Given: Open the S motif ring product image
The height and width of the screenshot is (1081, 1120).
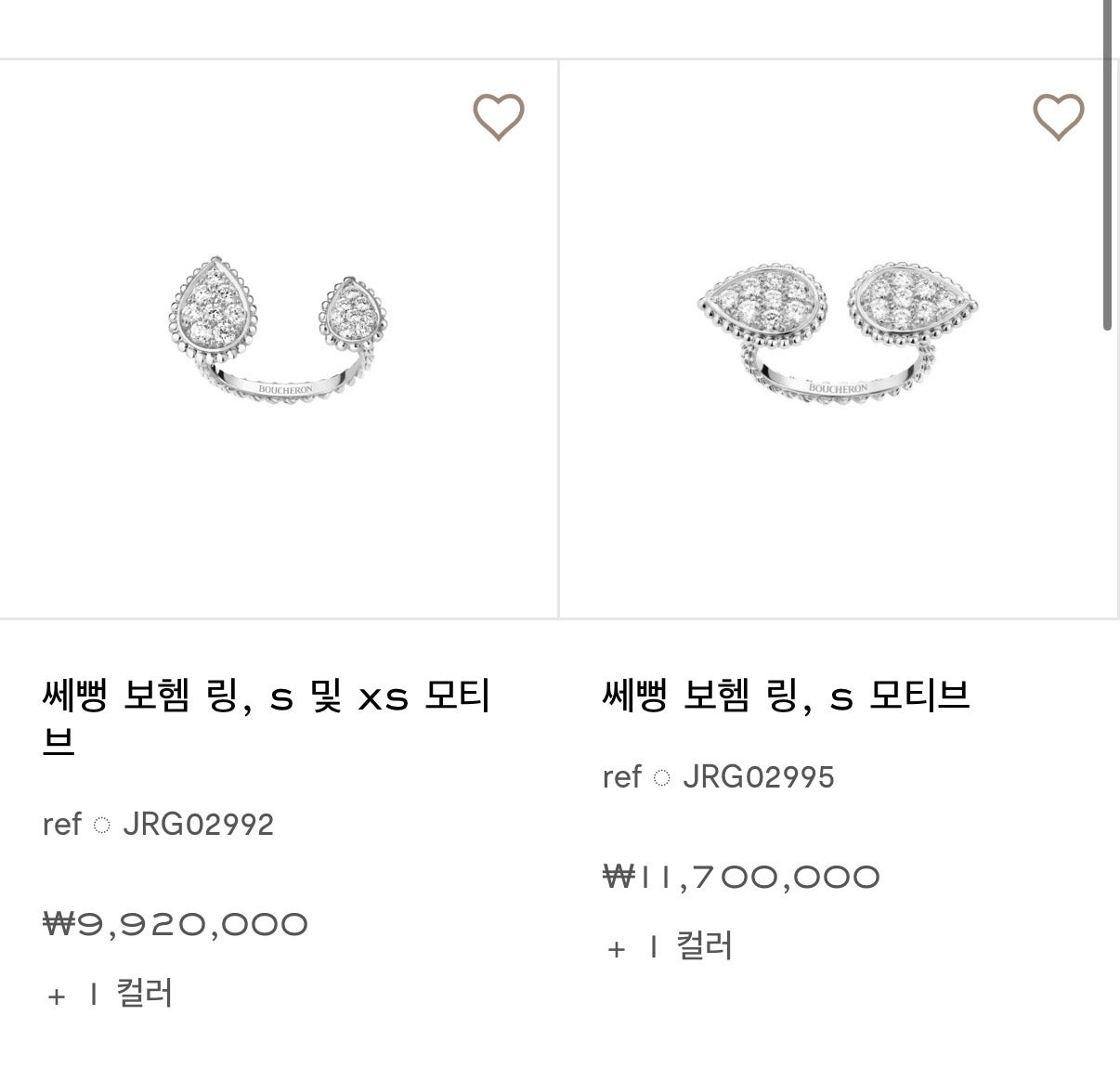Looking at the screenshot, I should (x=837, y=332).
